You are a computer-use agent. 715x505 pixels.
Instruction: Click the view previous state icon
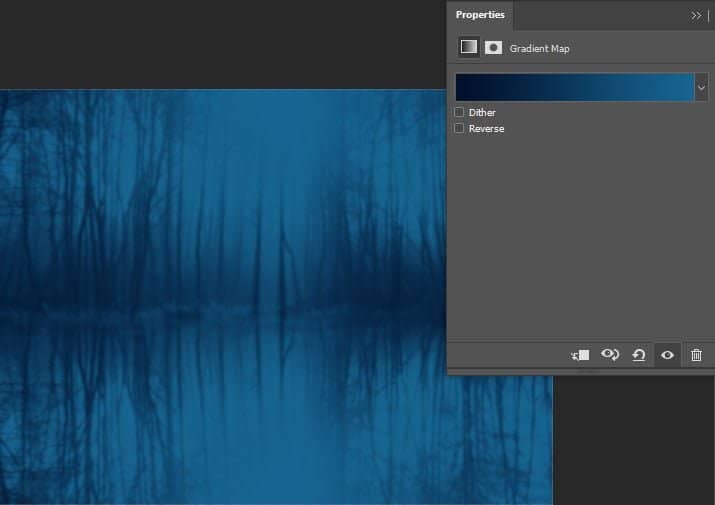[x=609, y=355]
